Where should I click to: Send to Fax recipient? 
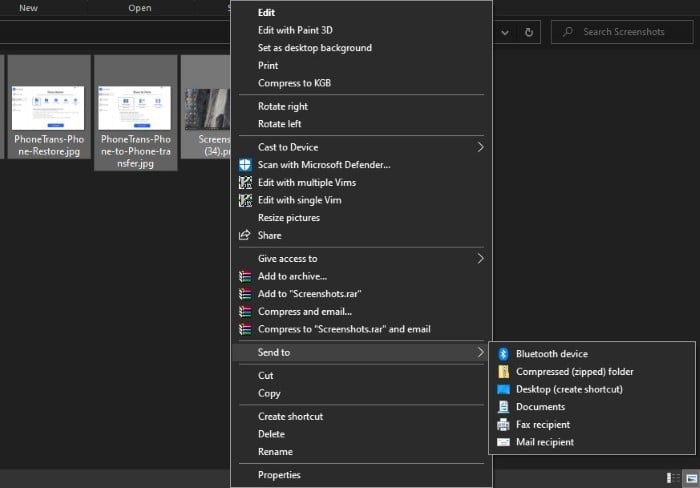coord(592,425)
